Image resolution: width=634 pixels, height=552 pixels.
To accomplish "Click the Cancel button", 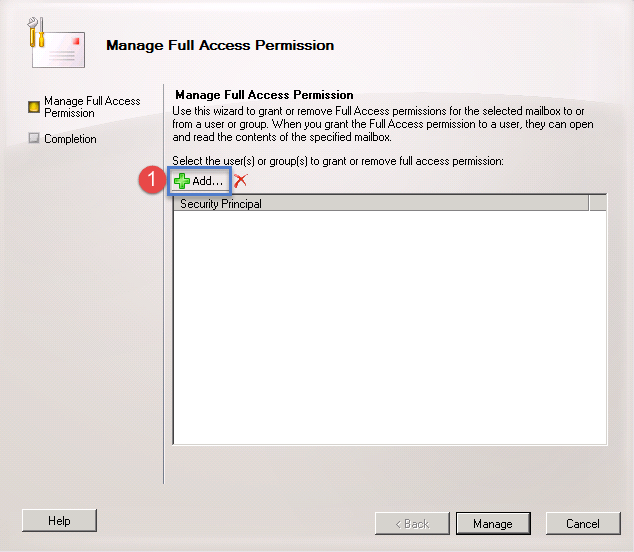I will tap(583, 524).
